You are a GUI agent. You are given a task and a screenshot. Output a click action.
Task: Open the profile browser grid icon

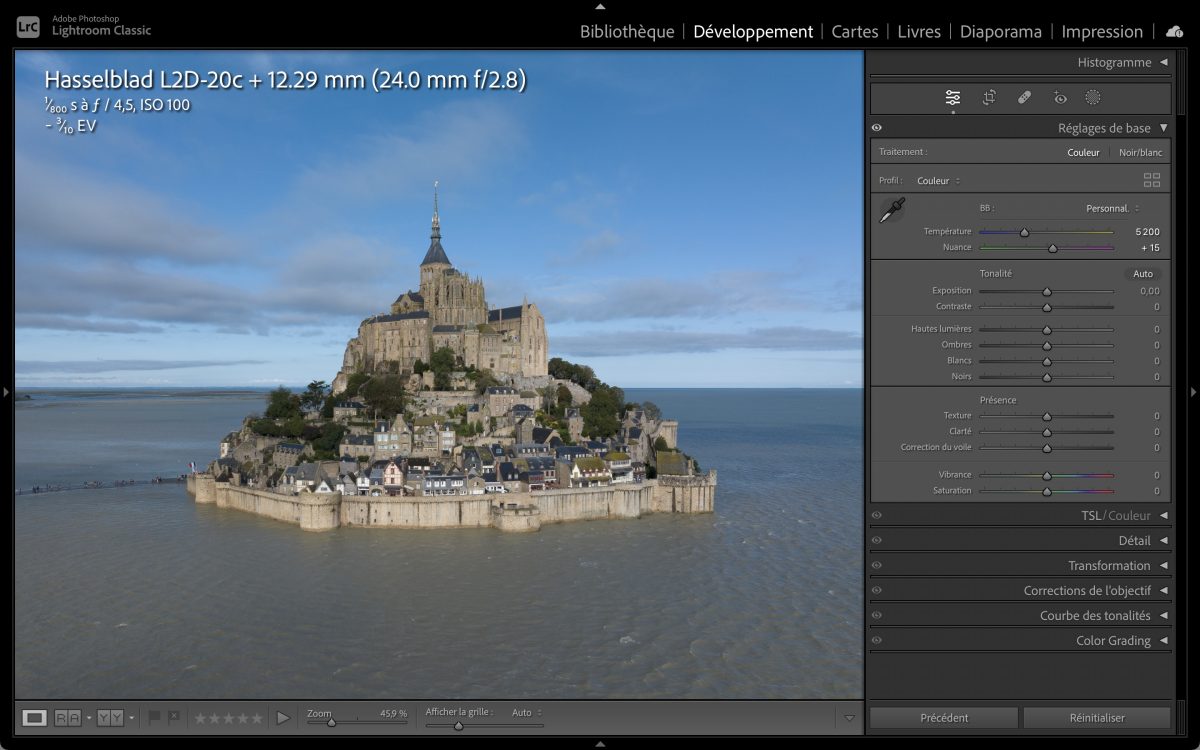[1152, 180]
